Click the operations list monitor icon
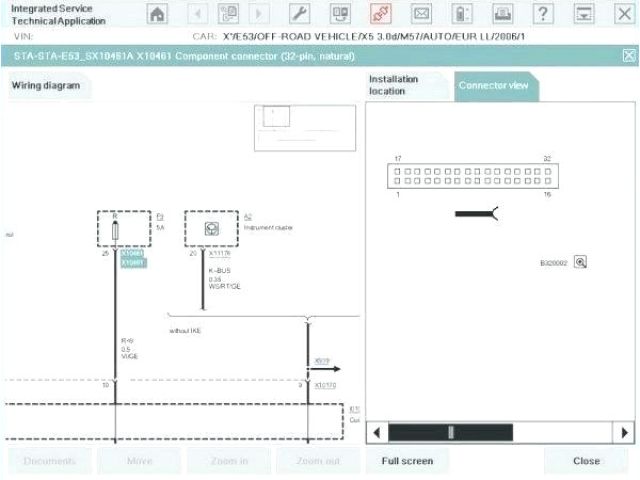 pos(340,14)
